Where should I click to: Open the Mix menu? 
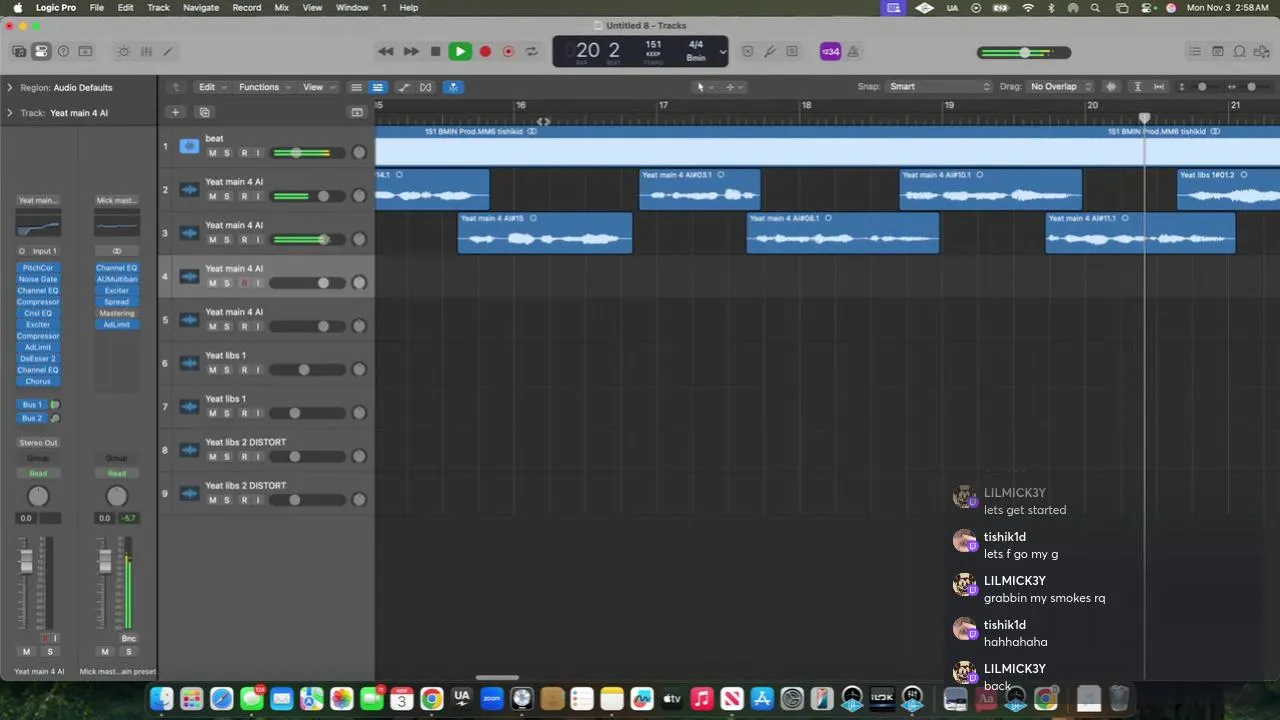click(x=282, y=7)
